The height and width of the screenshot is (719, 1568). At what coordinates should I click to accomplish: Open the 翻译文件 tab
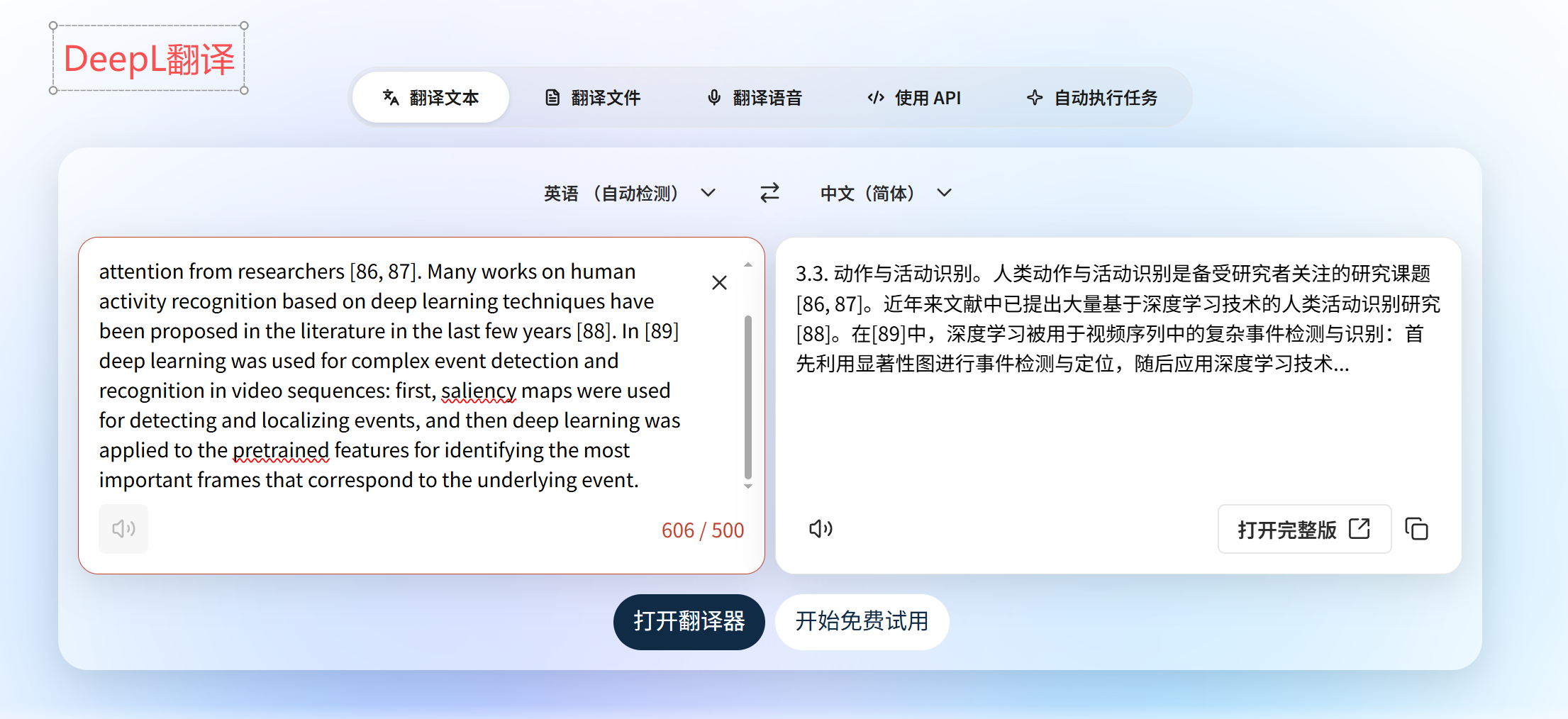(592, 97)
